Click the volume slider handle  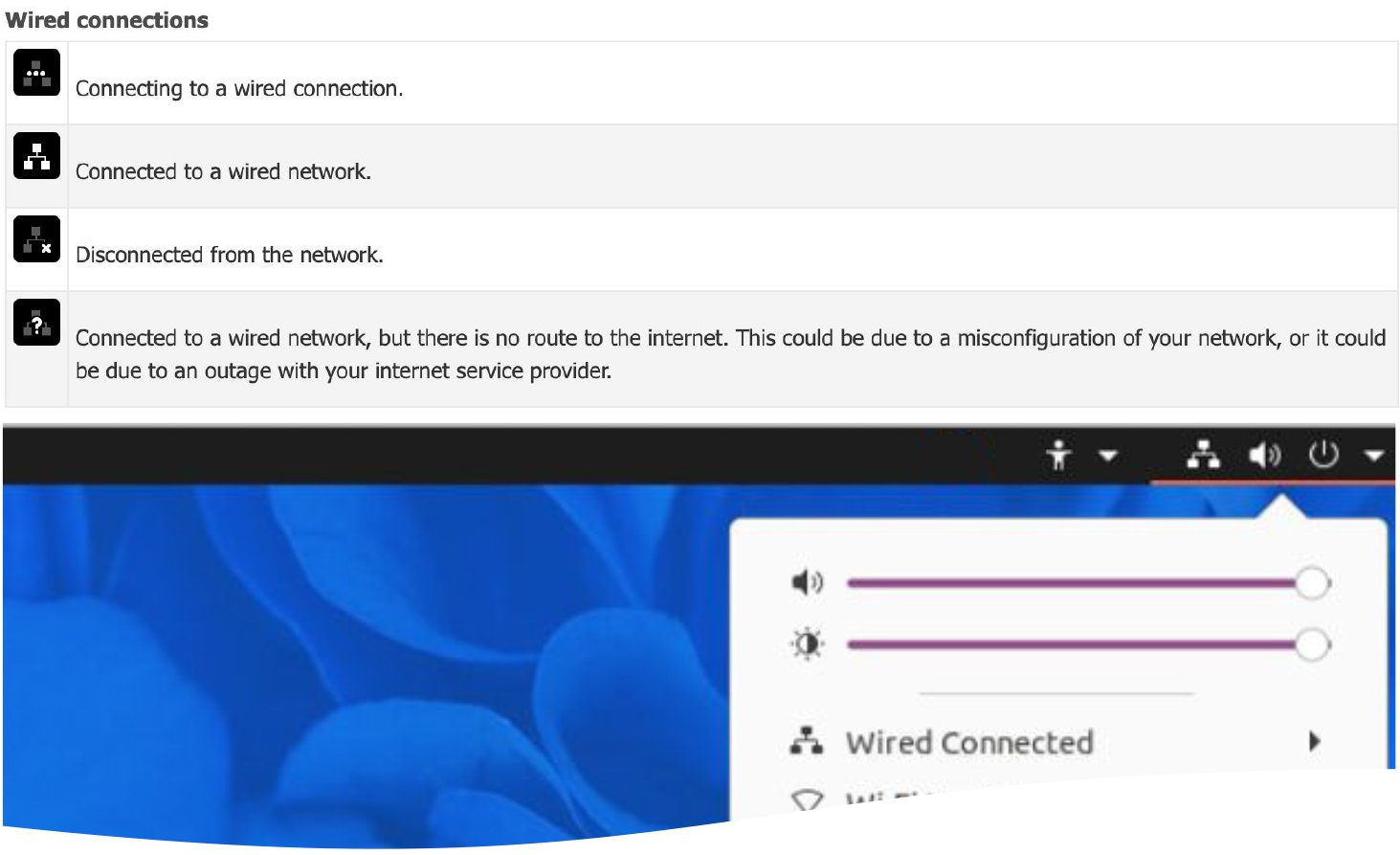tap(1313, 583)
